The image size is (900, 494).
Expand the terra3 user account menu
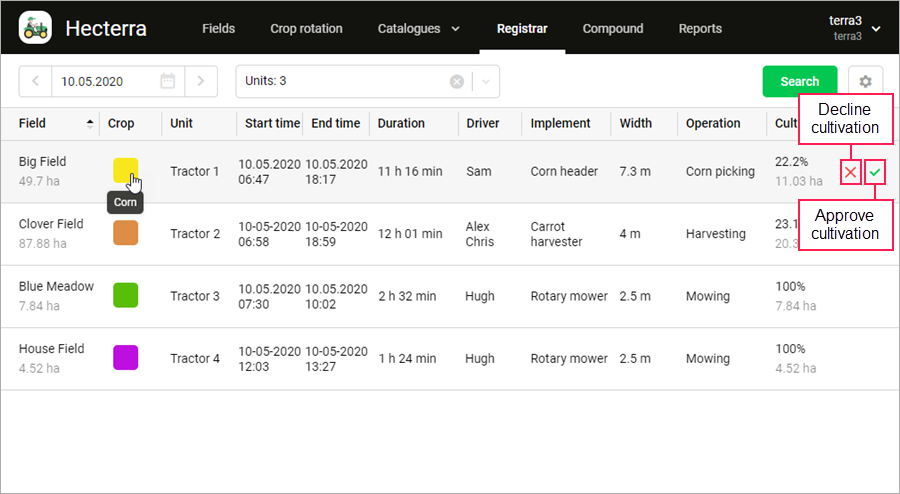click(x=876, y=28)
